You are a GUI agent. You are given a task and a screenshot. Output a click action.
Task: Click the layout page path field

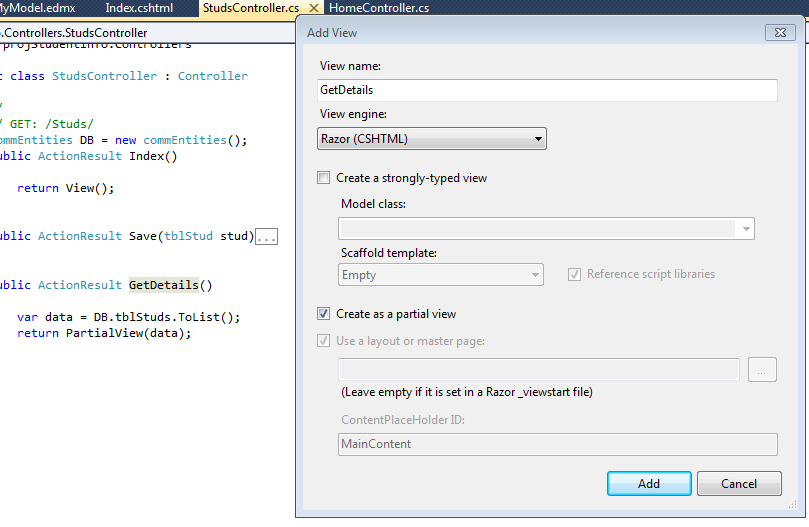tap(539, 370)
